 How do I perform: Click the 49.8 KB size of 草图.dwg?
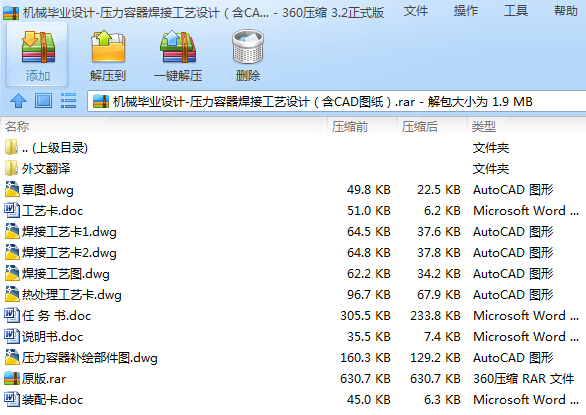[368, 190]
